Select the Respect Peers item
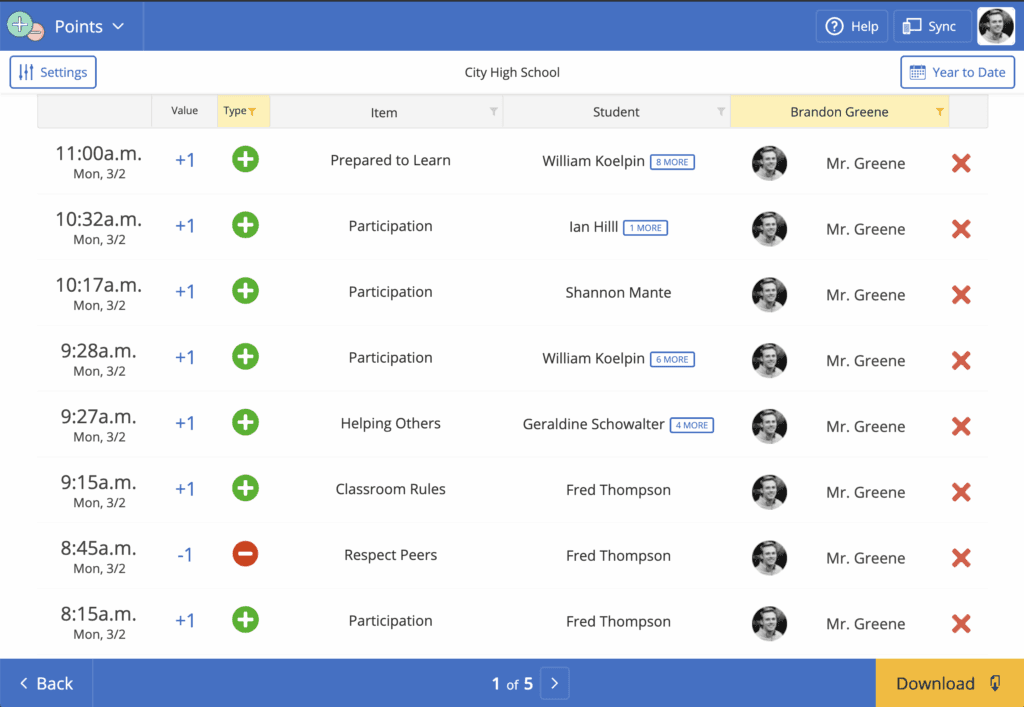This screenshot has height=707, width=1024. 391,555
